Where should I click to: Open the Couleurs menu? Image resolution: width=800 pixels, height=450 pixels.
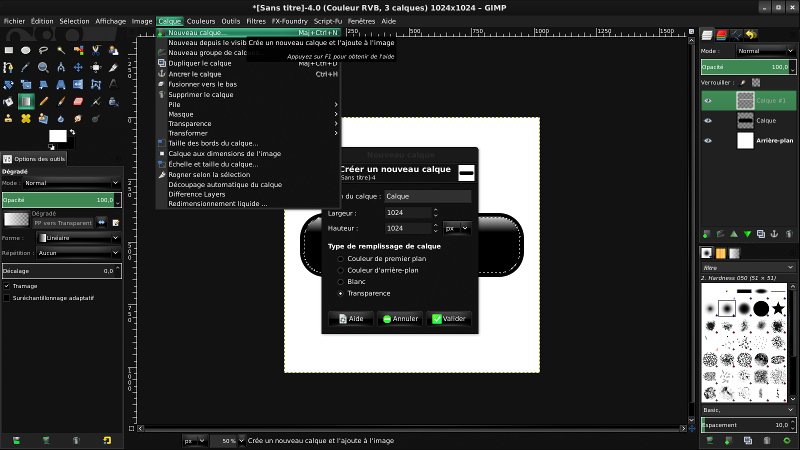tap(201, 21)
